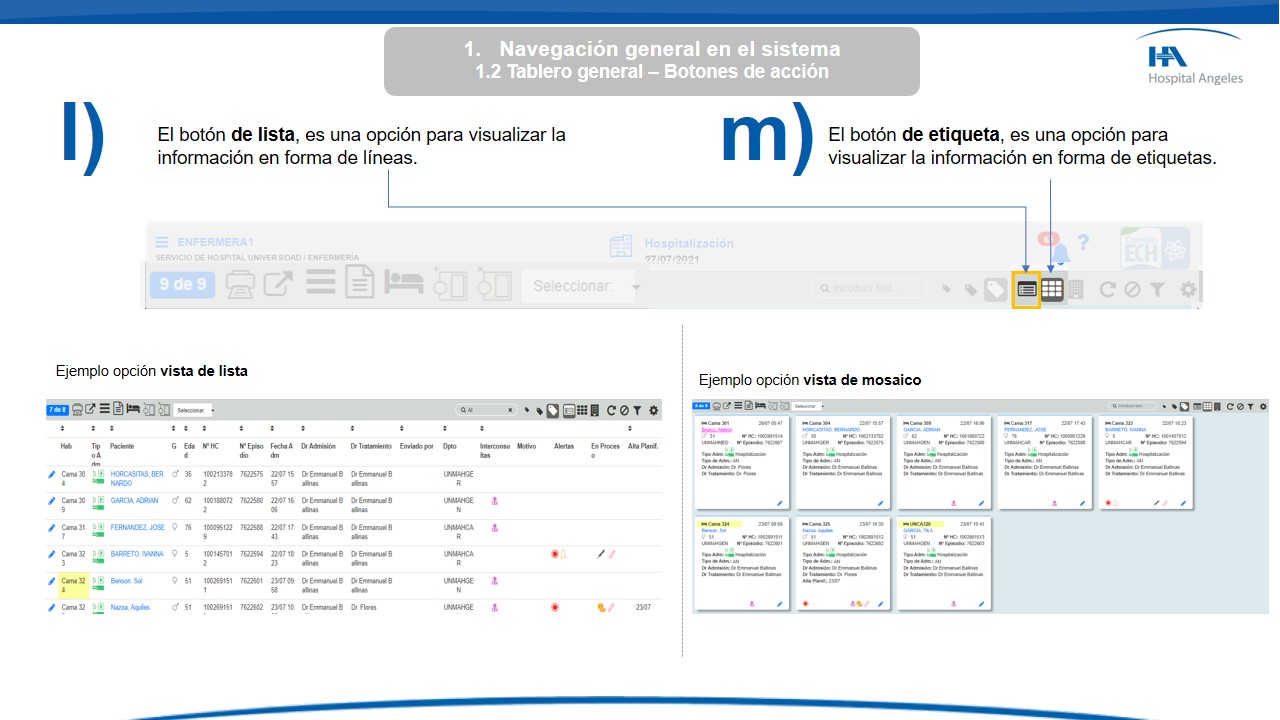
Task: Click the highlighted list view button
Action: [1026, 289]
